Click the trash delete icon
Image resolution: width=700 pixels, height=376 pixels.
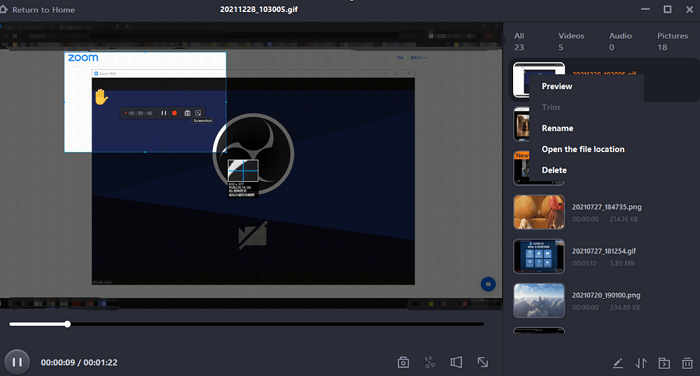pyautogui.click(x=688, y=363)
